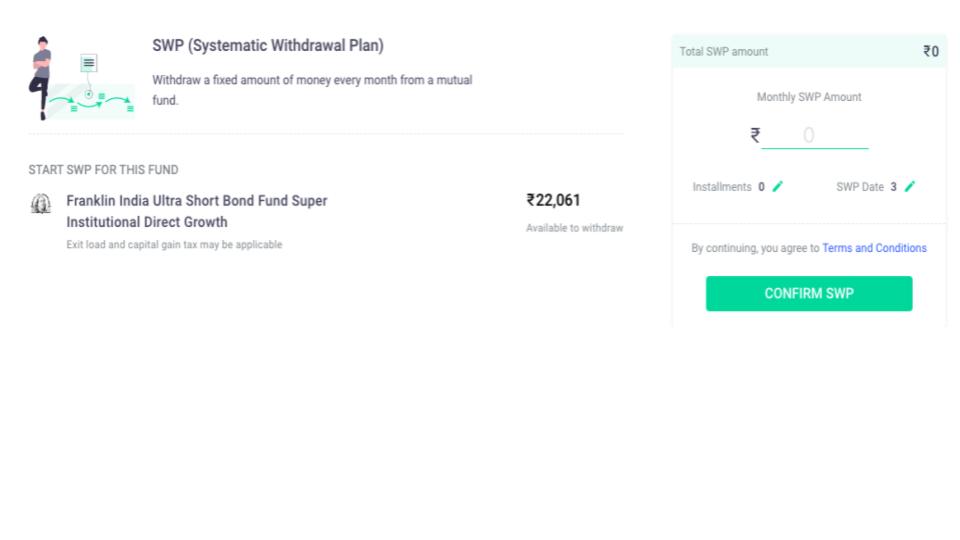Click the SWP illustration with standing person

(x=81, y=78)
